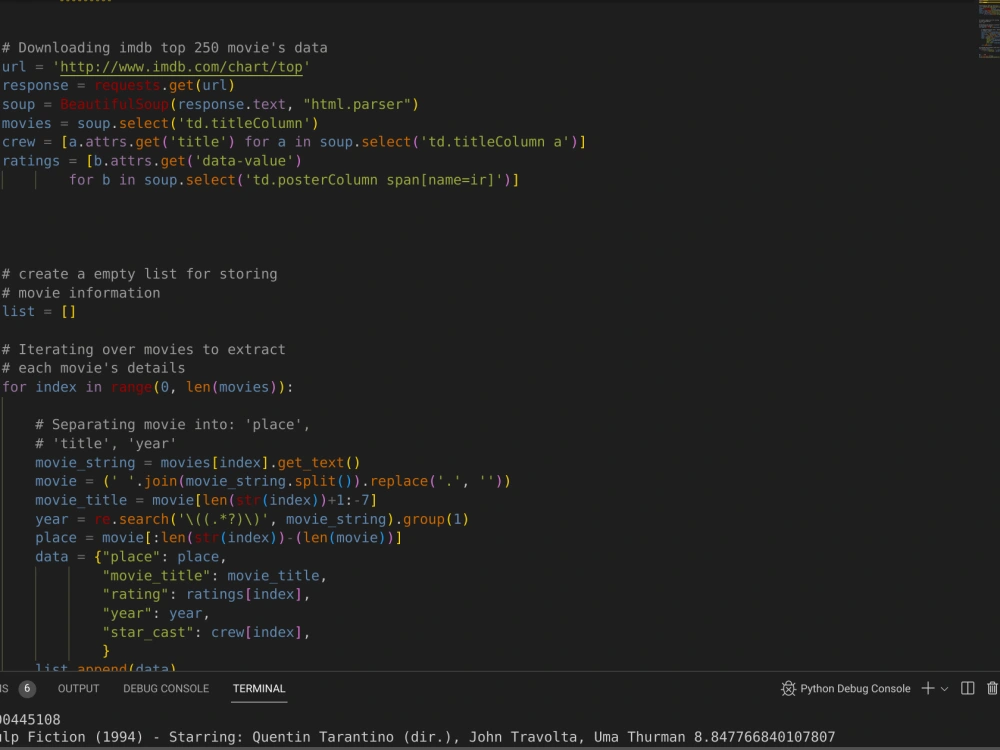
Task: Click '# each movie's details' comment
Action: (x=94, y=369)
